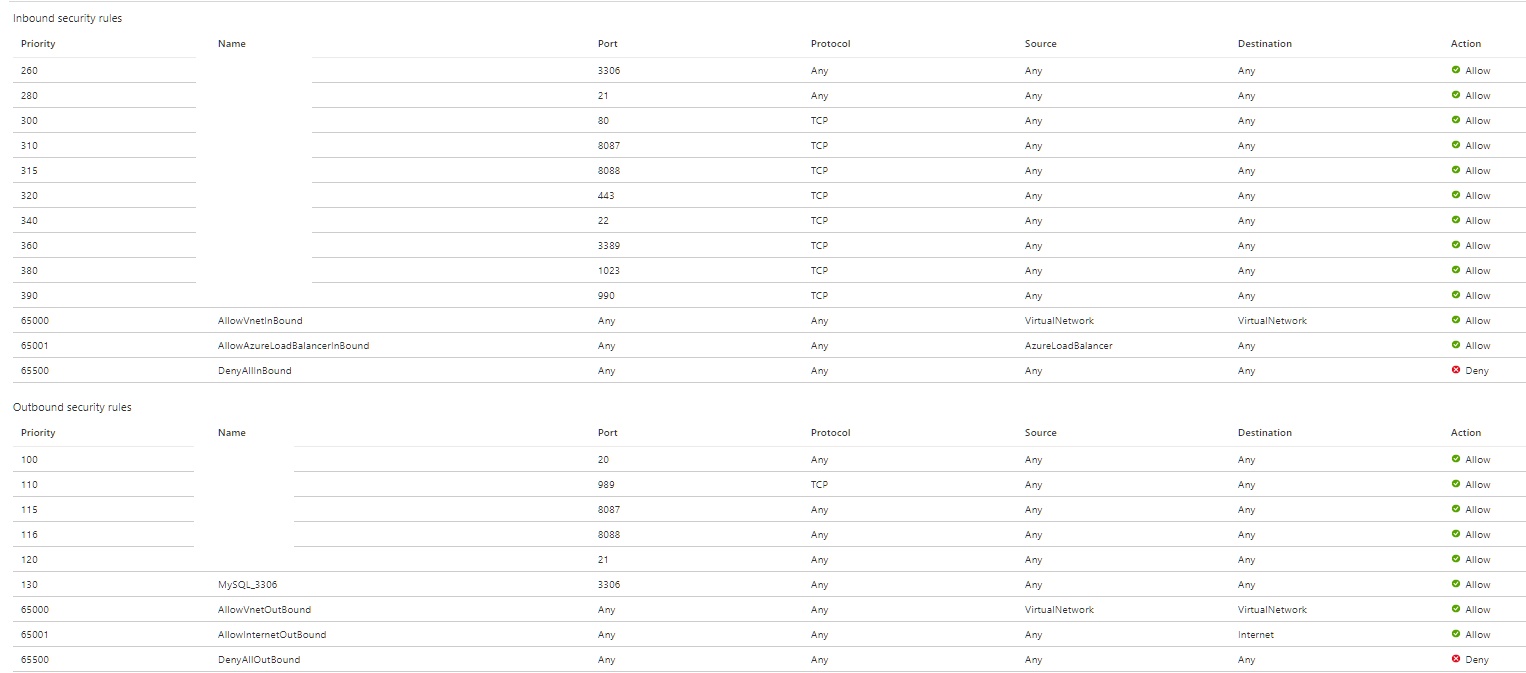Image resolution: width=1526 pixels, height=673 pixels.
Task: Click the Allow icon for MySQL_3306 rule
Action: (1456, 584)
